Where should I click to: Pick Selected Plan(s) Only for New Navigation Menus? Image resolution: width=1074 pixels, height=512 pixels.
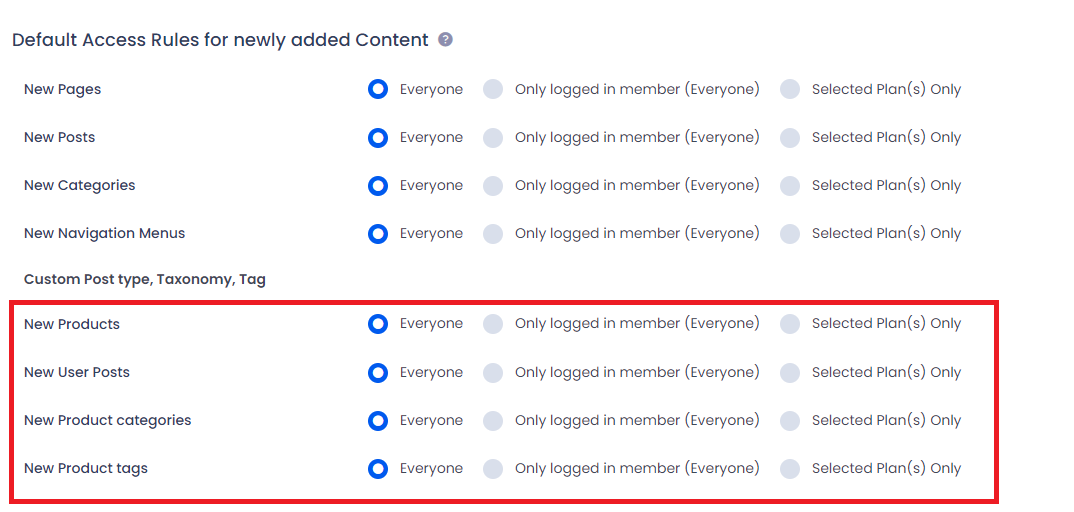coord(790,233)
